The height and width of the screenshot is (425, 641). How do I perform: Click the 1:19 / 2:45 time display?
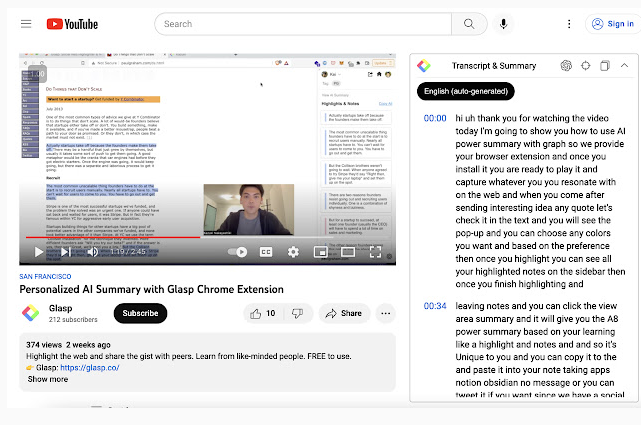128,252
